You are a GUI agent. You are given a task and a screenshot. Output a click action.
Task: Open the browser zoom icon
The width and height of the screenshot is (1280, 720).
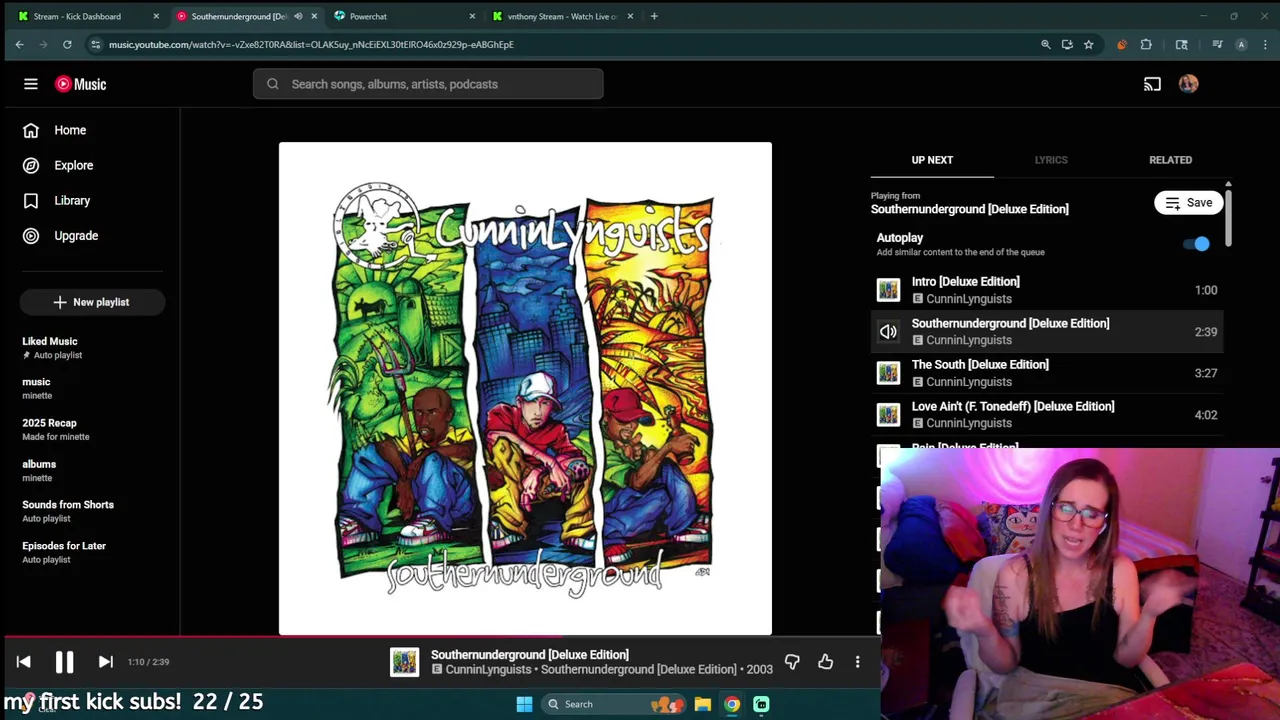[1046, 44]
